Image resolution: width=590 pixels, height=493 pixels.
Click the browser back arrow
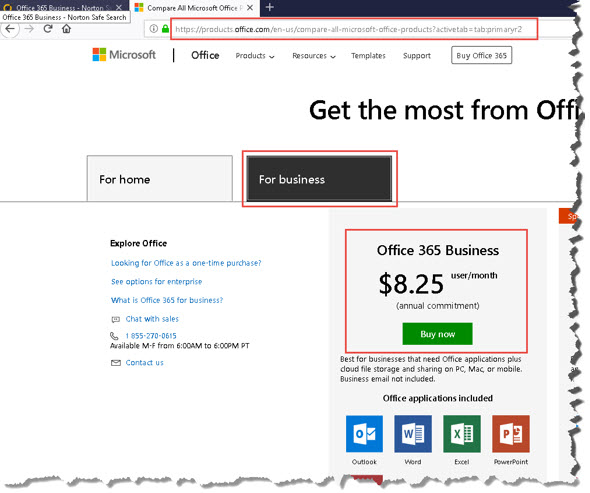(x=10, y=29)
